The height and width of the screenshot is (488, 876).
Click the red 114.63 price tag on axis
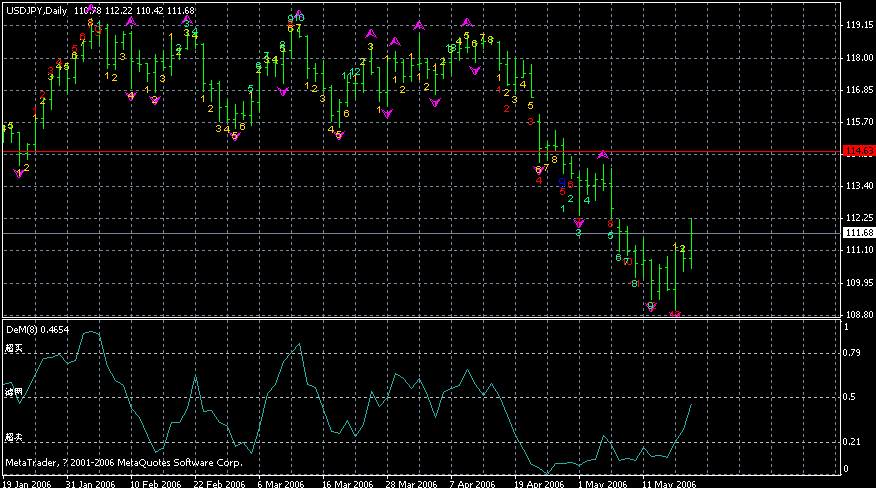pos(859,151)
